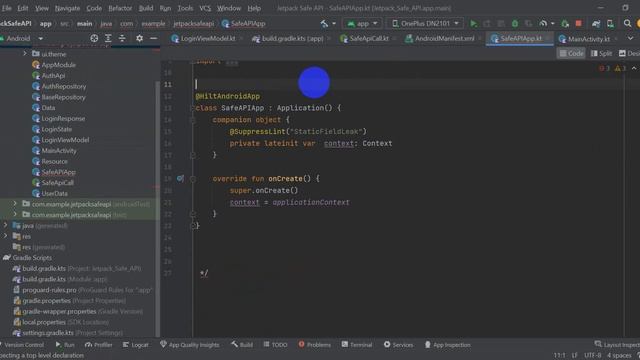Hide the Project panel with minus icon

153,38
